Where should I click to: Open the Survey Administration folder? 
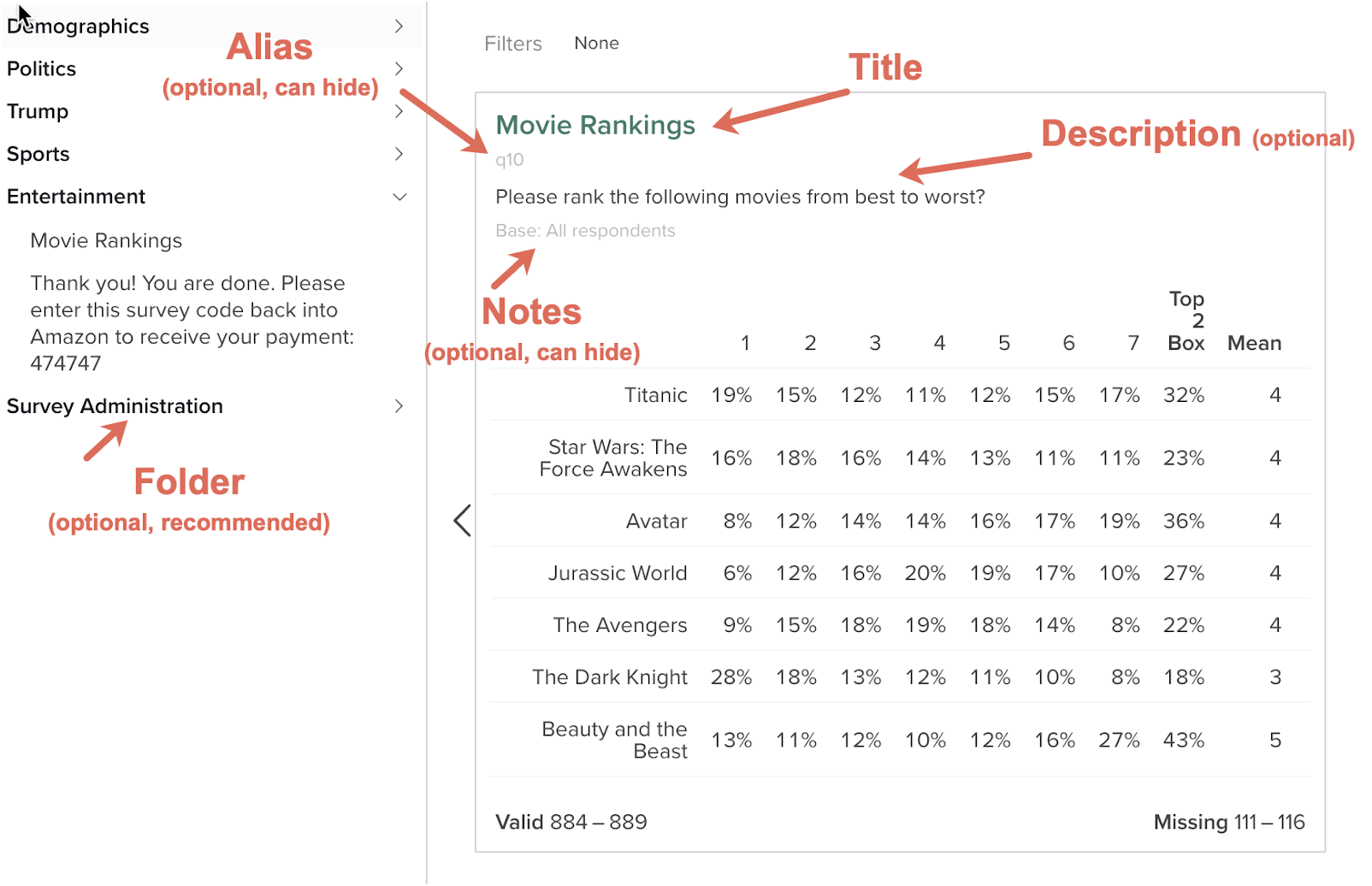coord(115,406)
